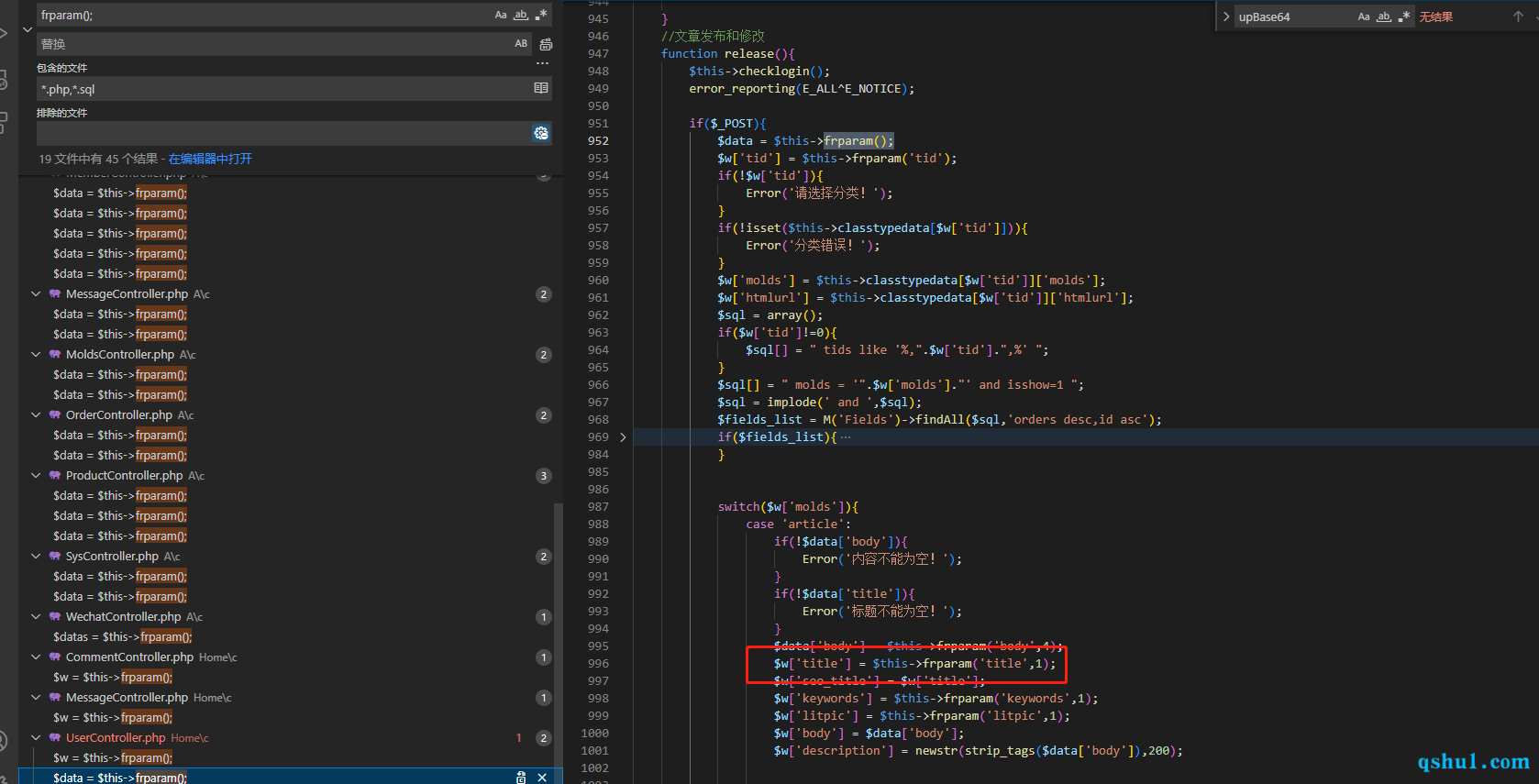This screenshot has height=784, width=1539.
Task: Click PHP file icon of WechatController.php
Action: point(55,617)
